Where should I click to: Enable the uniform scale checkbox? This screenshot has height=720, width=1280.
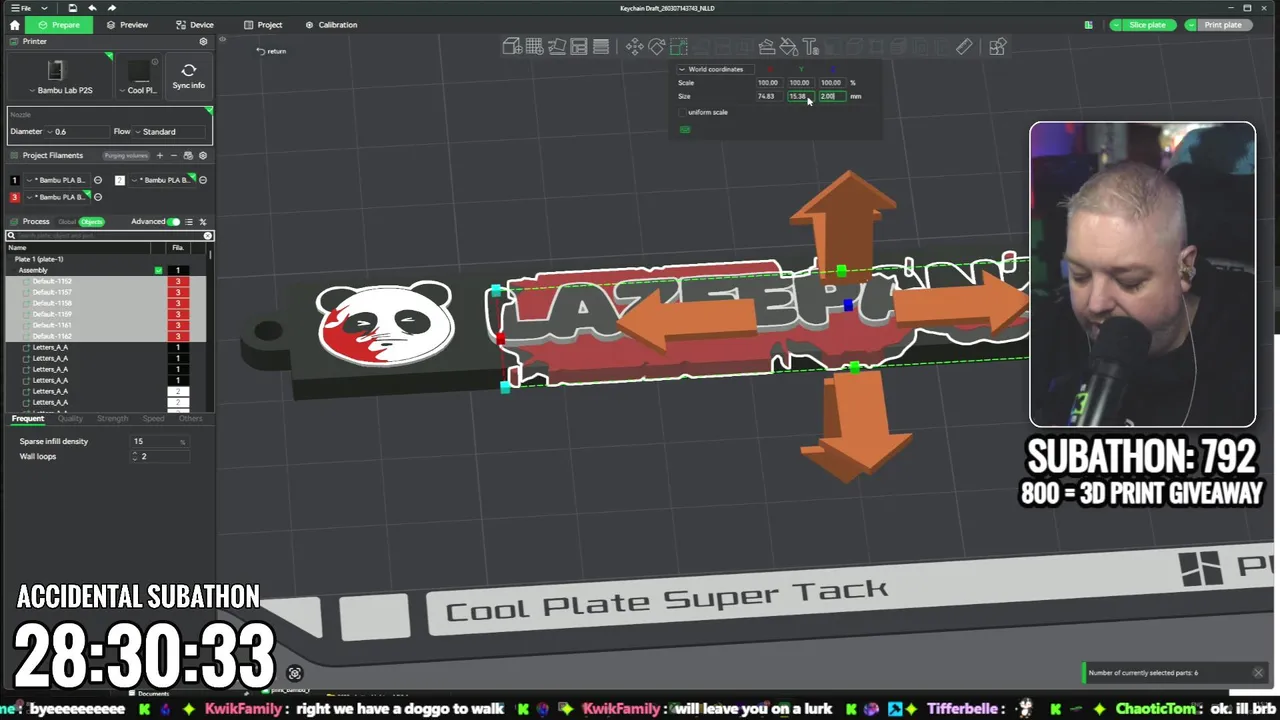point(683,112)
